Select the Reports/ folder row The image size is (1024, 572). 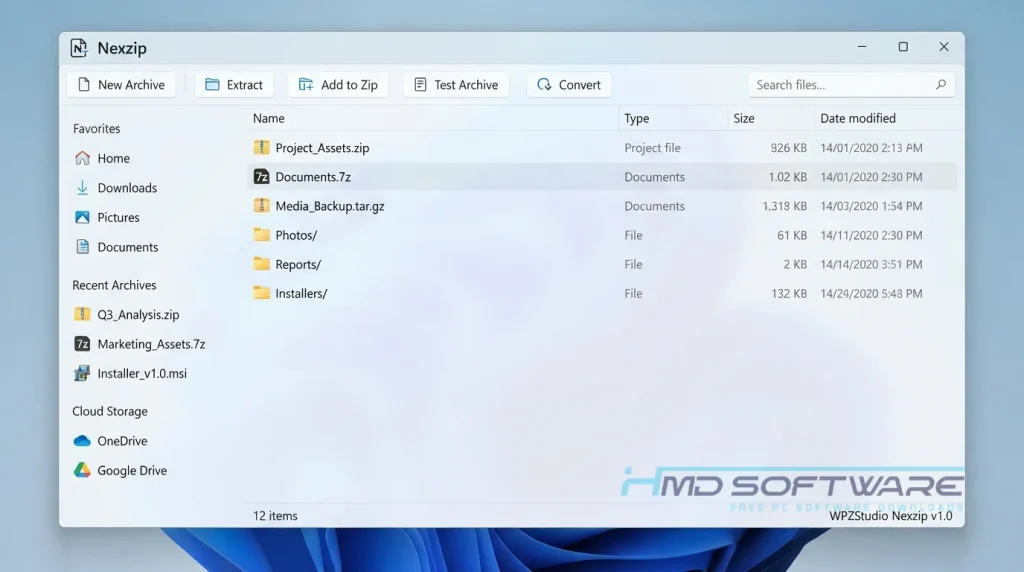[602, 264]
